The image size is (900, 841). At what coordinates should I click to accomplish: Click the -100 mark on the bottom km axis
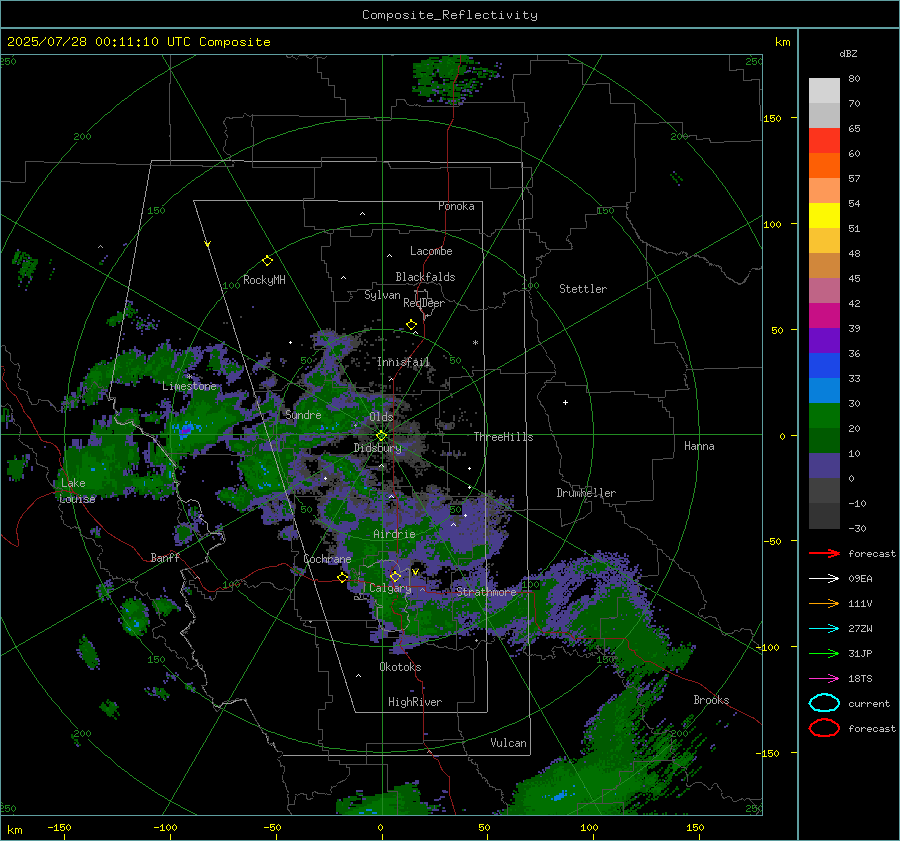(x=165, y=827)
